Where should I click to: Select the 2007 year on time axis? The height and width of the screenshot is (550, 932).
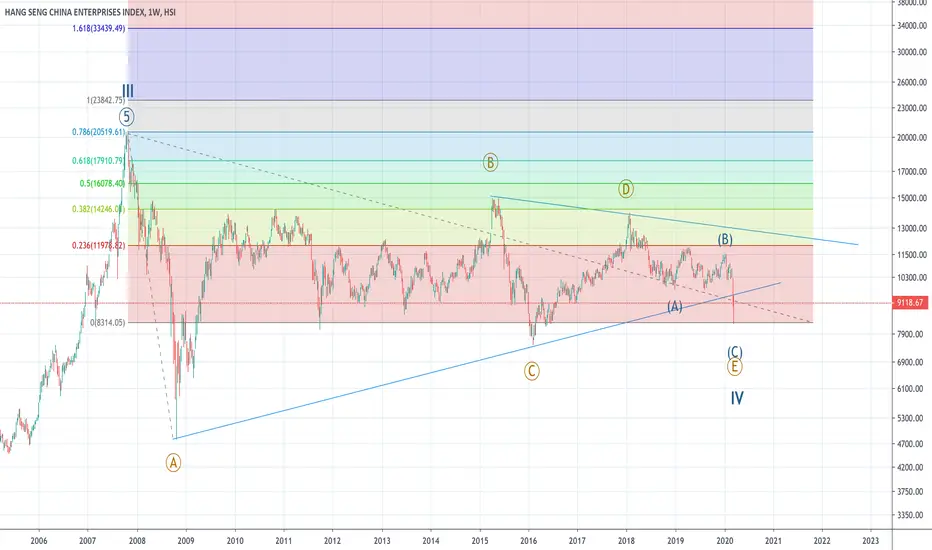click(x=87, y=540)
